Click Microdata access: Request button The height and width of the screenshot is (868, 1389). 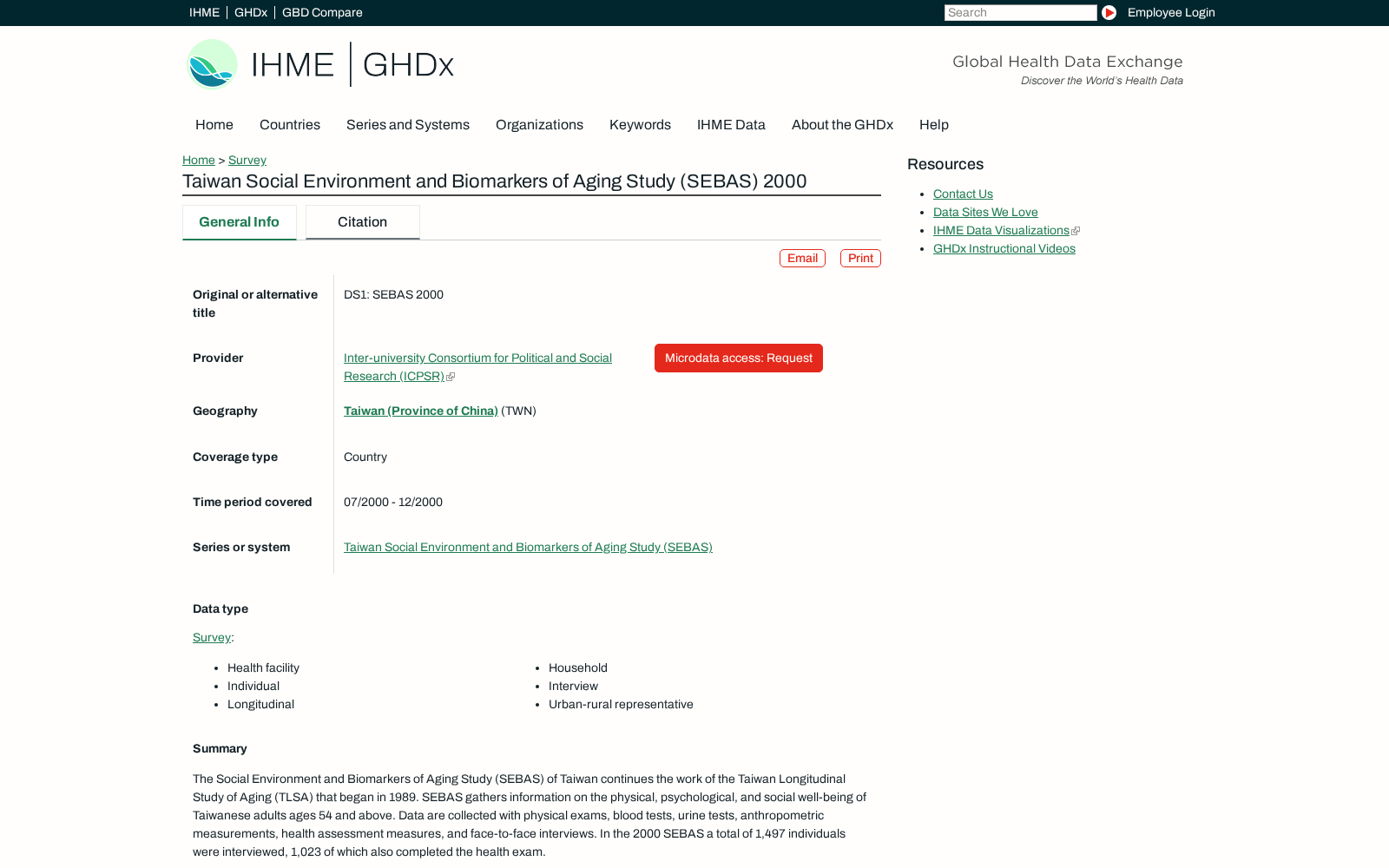click(x=739, y=358)
